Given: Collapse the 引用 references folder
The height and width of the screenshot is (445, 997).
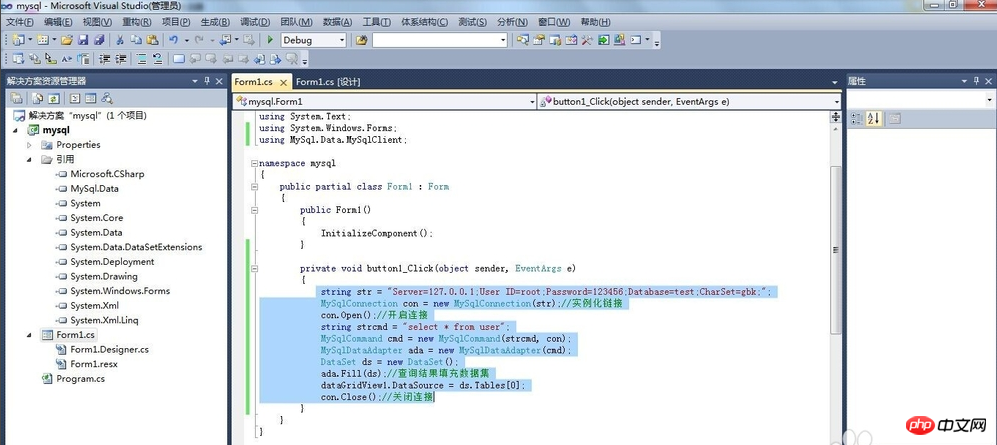Looking at the screenshot, I should (x=29, y=160).
